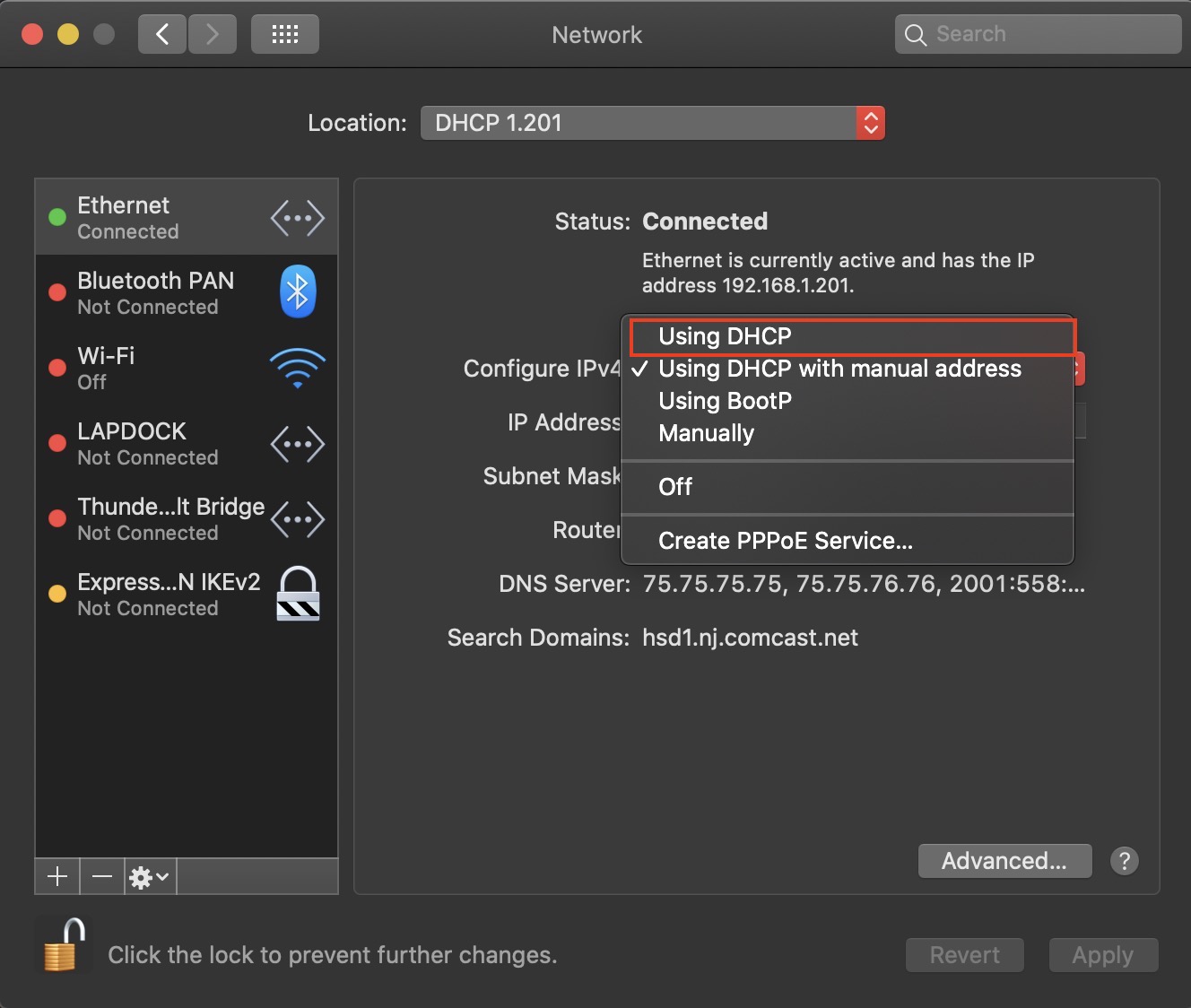1191x1008 pixels.
Task: Add a new network service with plus
Action: tap(57, 876)
